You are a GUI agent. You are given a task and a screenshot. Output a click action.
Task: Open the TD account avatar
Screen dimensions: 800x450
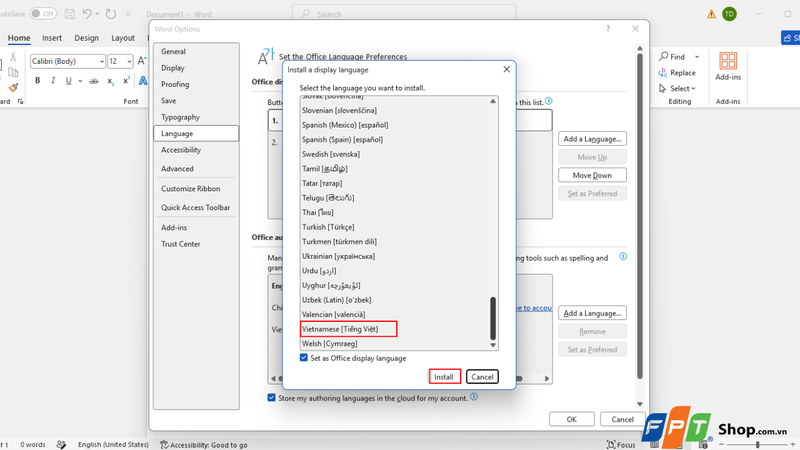point(730,14)
